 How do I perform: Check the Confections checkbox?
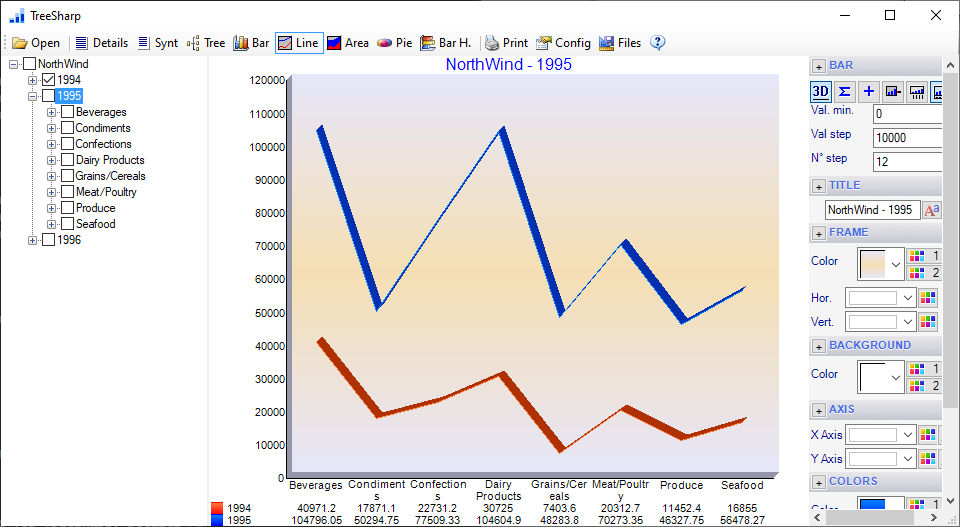[x=67, y=144]
